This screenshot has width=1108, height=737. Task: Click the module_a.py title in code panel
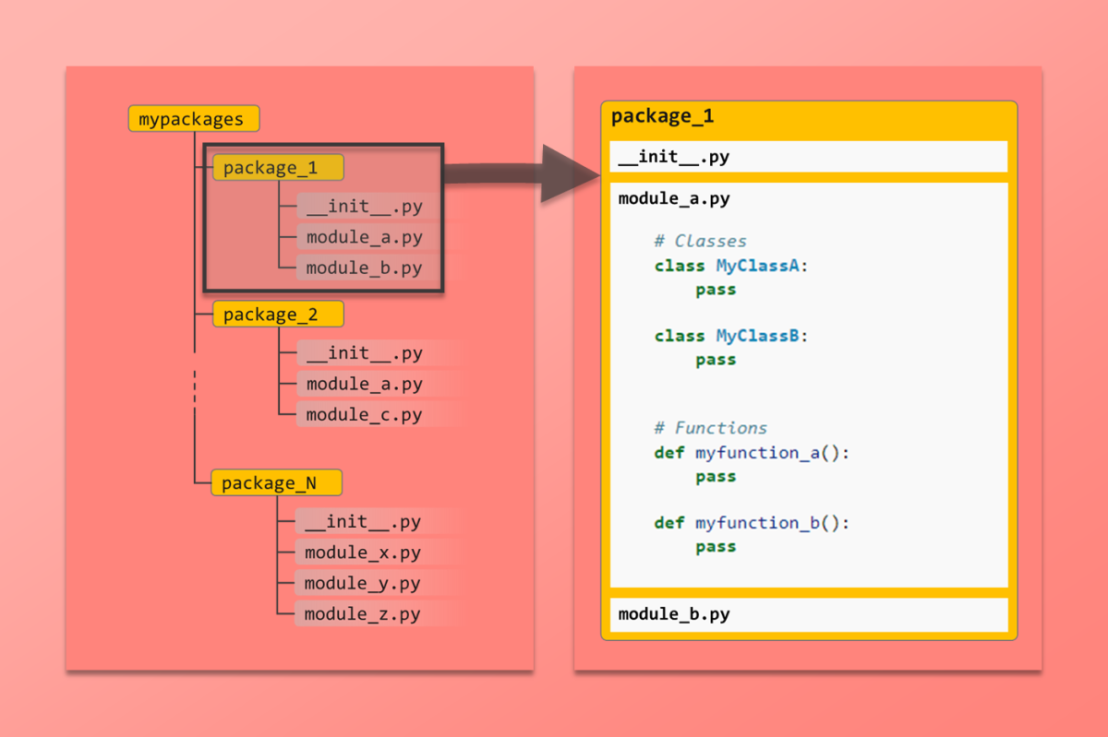[674, 198]
